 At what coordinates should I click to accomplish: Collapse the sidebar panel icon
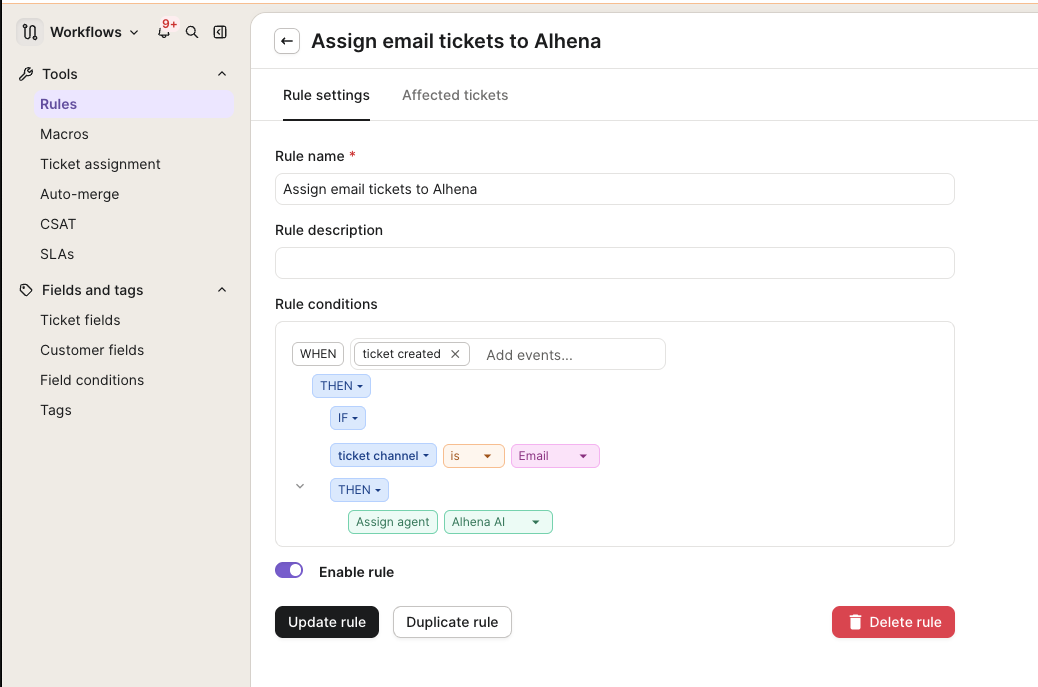pos(220,32)
